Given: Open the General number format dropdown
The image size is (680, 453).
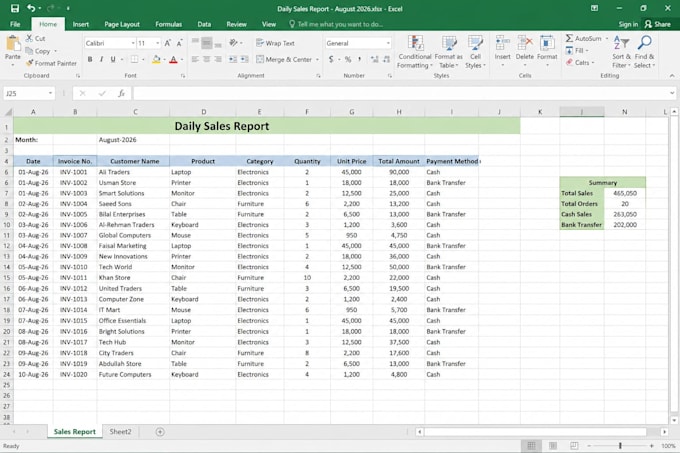Looking at the screenshot, I should [388, 43].
